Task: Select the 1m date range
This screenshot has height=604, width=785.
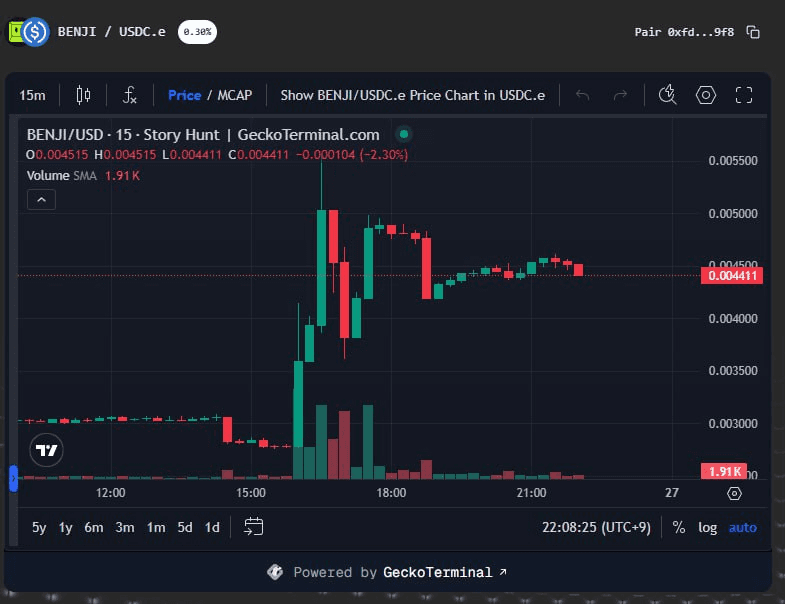Action: pyautogui.click(x=156, y=527)
